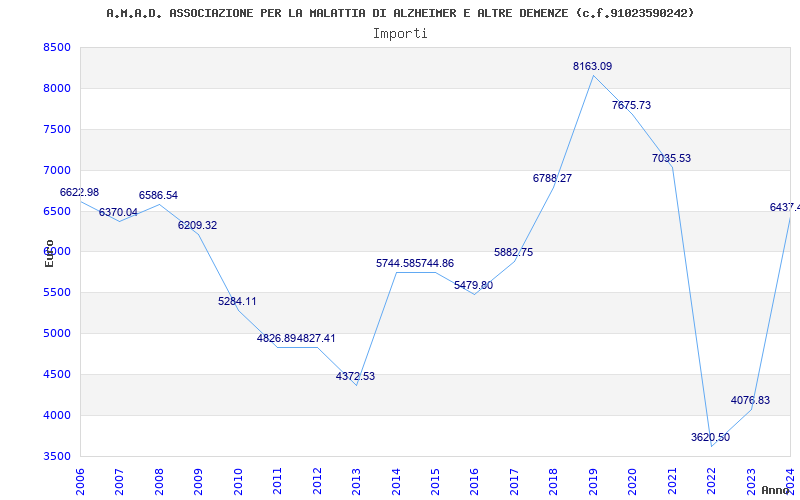The image size is (800, 500).
Task: Click x-axis year 2009
Action: tap(198, 482)
